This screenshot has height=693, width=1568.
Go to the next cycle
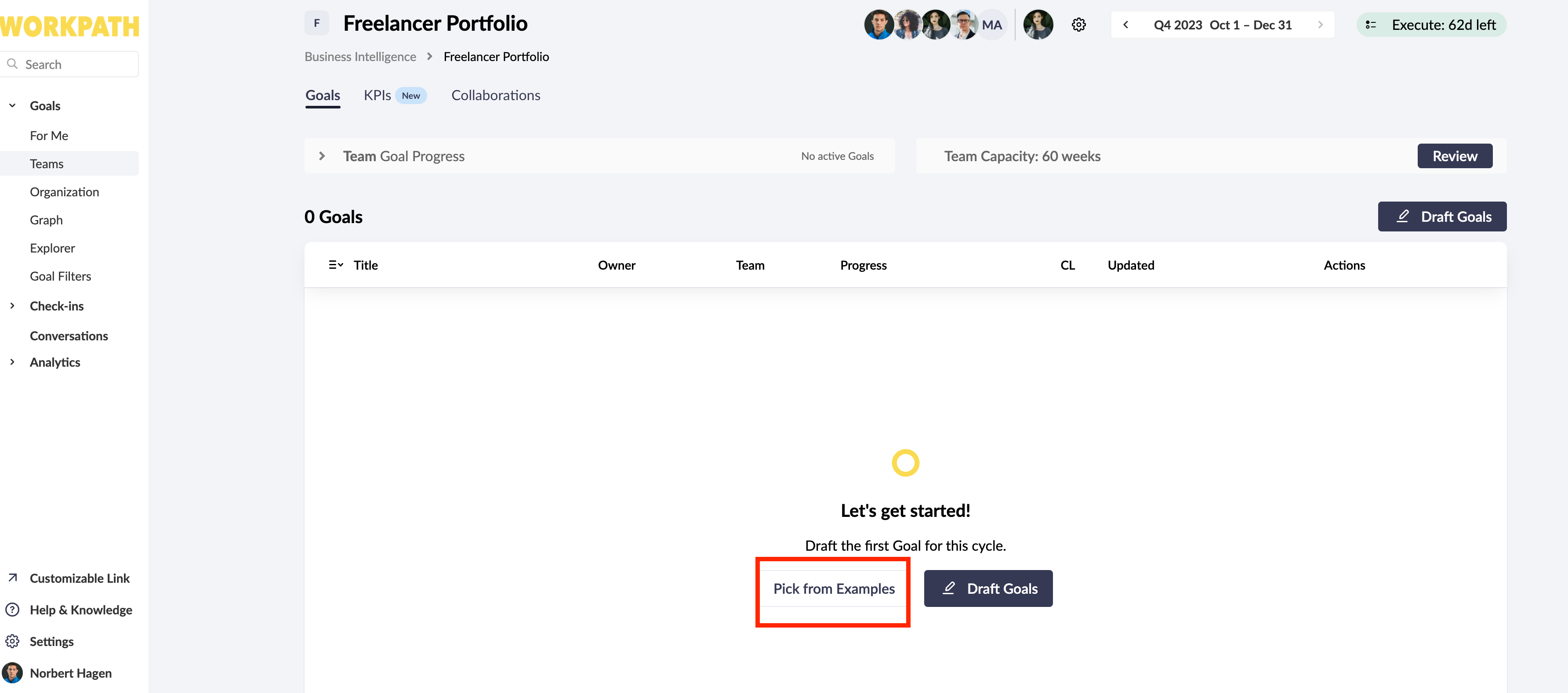point(1320,25)
